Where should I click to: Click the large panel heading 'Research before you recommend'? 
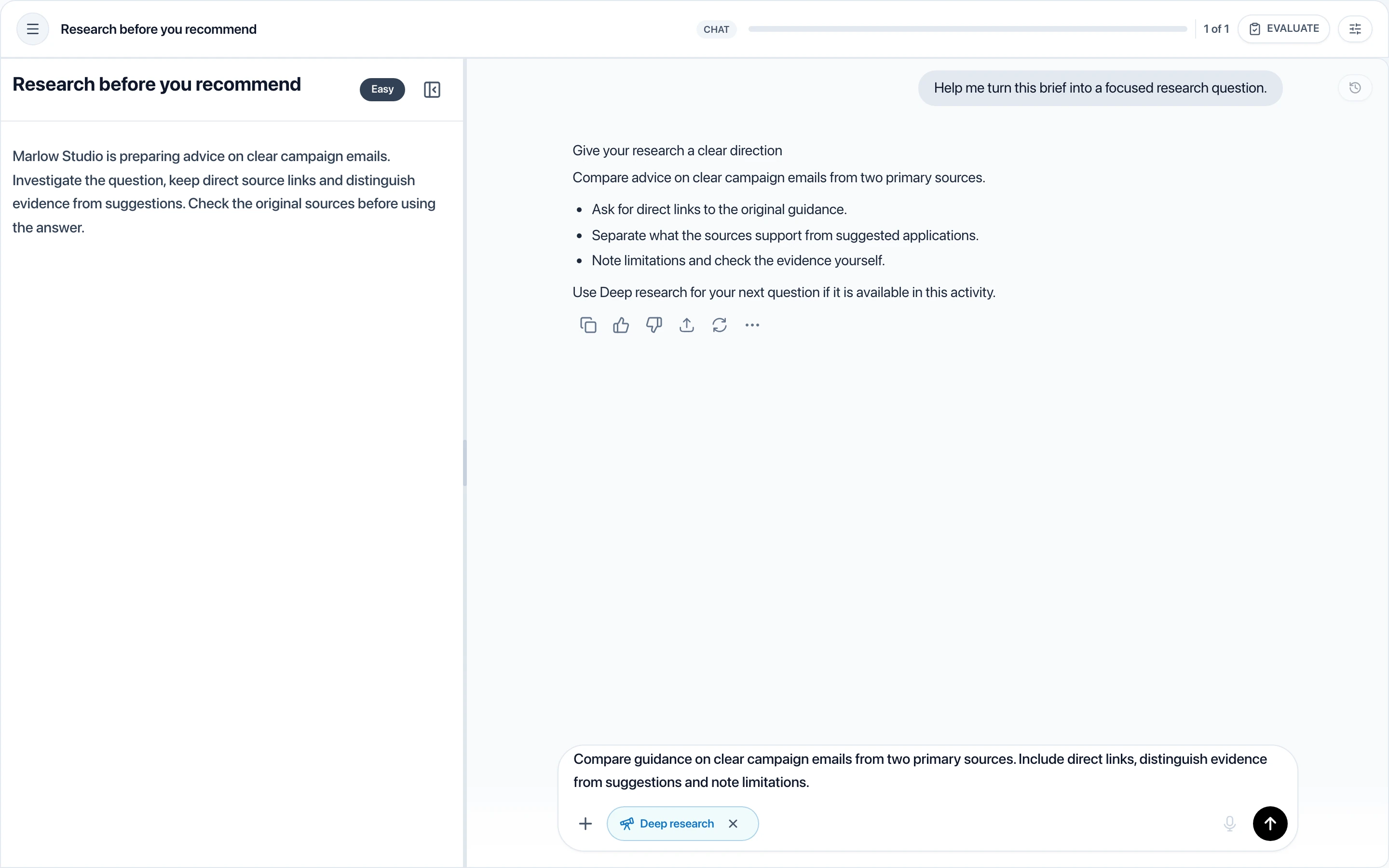click(157, 84)
